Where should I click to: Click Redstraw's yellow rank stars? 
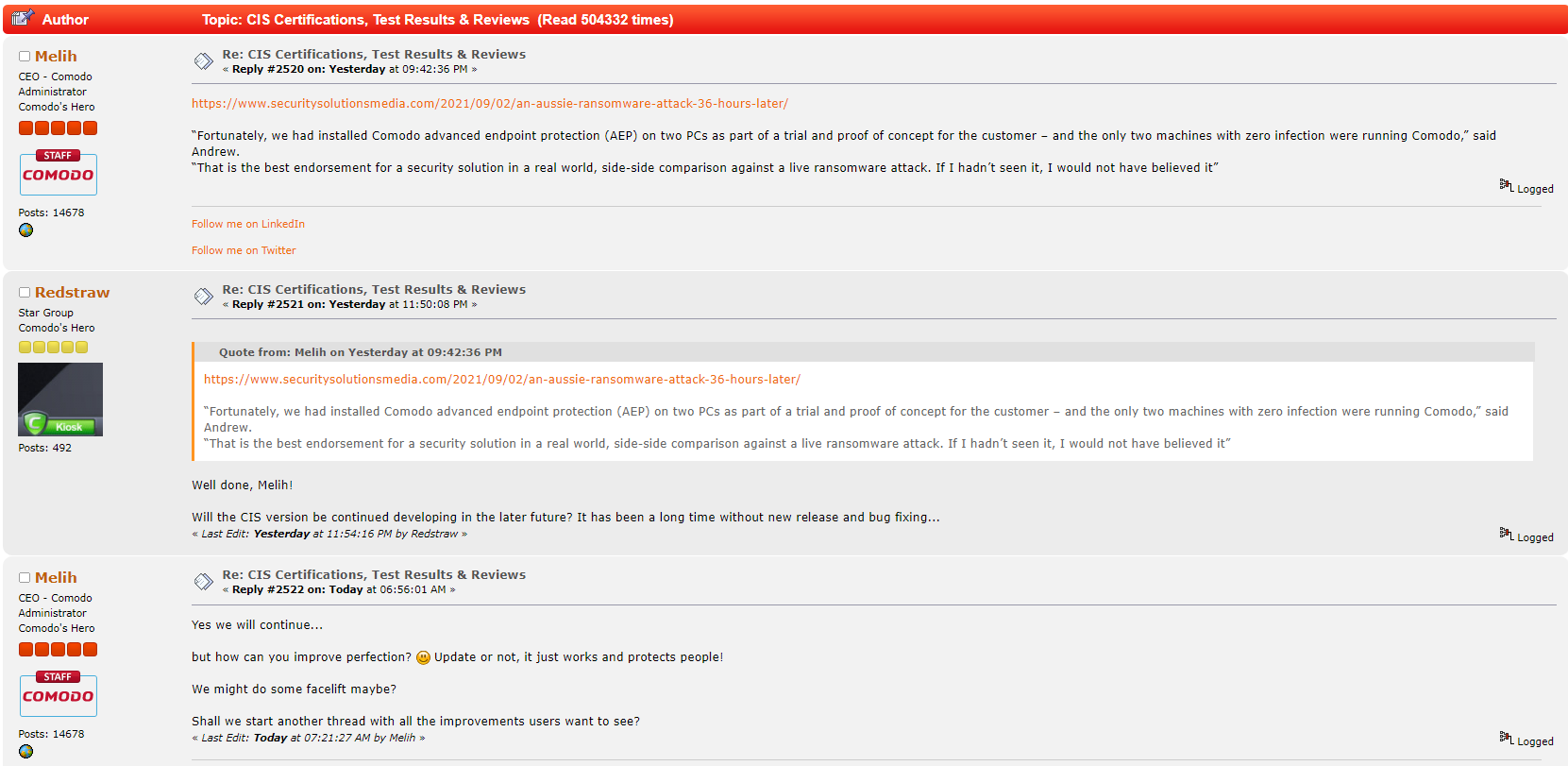[53, 348]
